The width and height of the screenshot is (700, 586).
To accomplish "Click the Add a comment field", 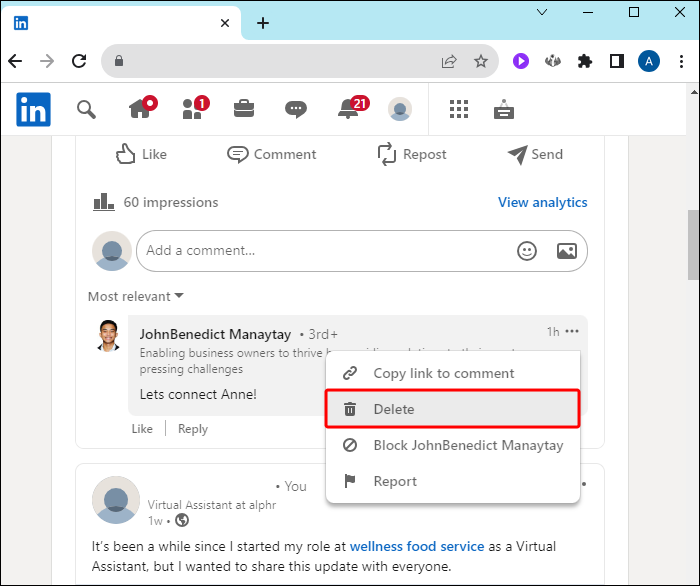I will pos(320,251).
